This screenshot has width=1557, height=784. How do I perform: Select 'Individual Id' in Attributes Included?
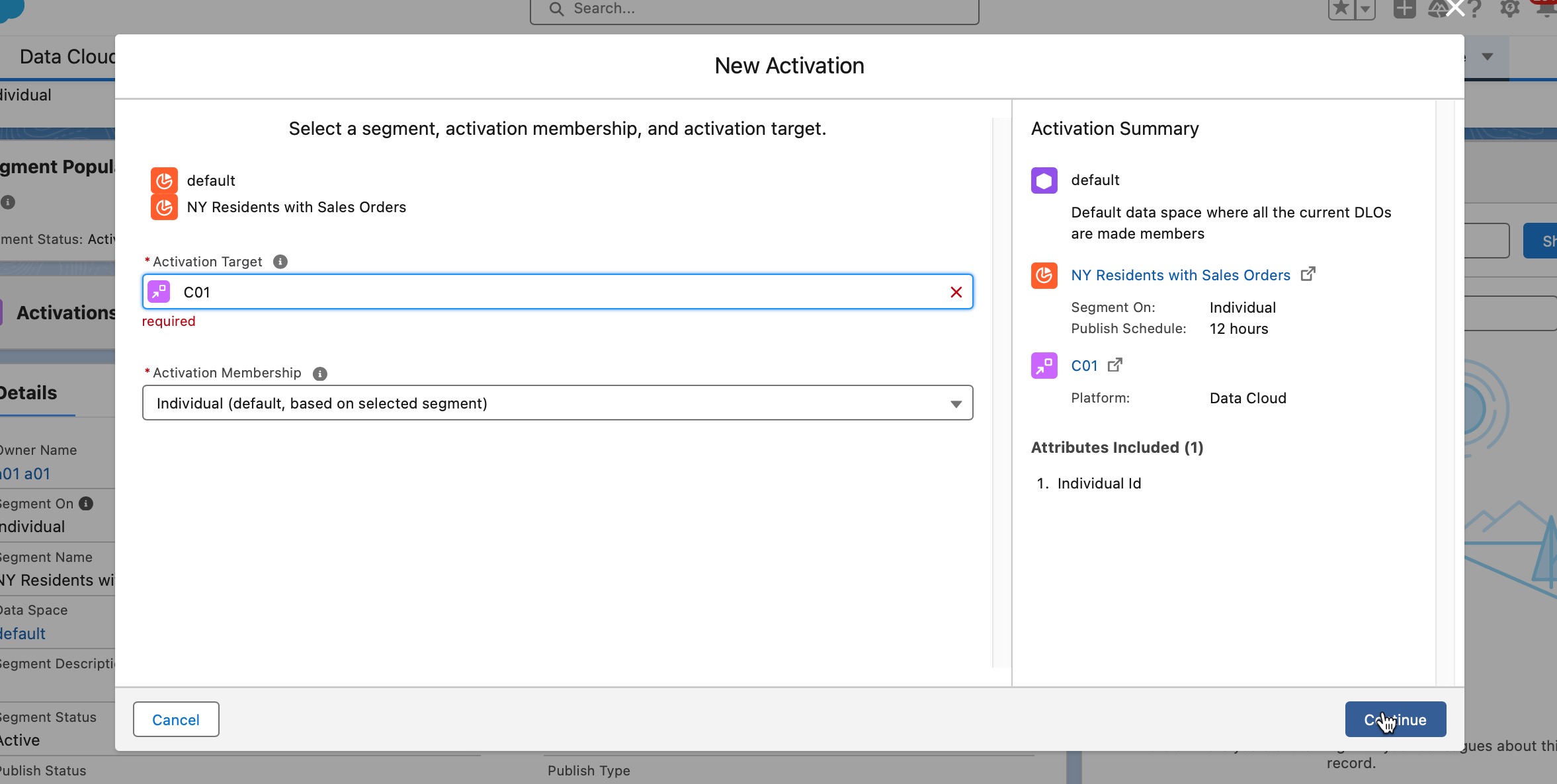pyautogui.click(x=1099, y=484)
